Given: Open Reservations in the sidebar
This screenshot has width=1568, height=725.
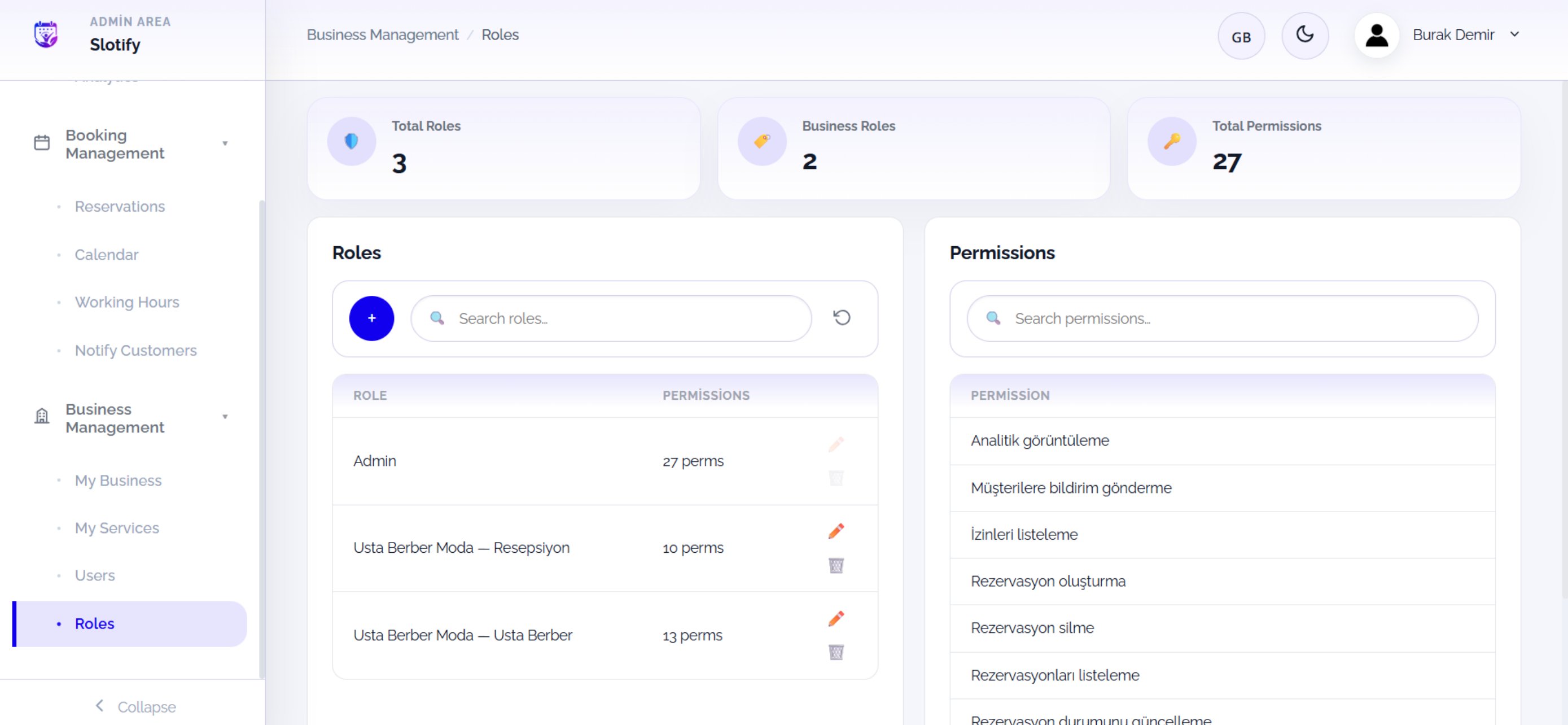Looking at the screenshot, I should pyautogui.click(x=120, y=206).
